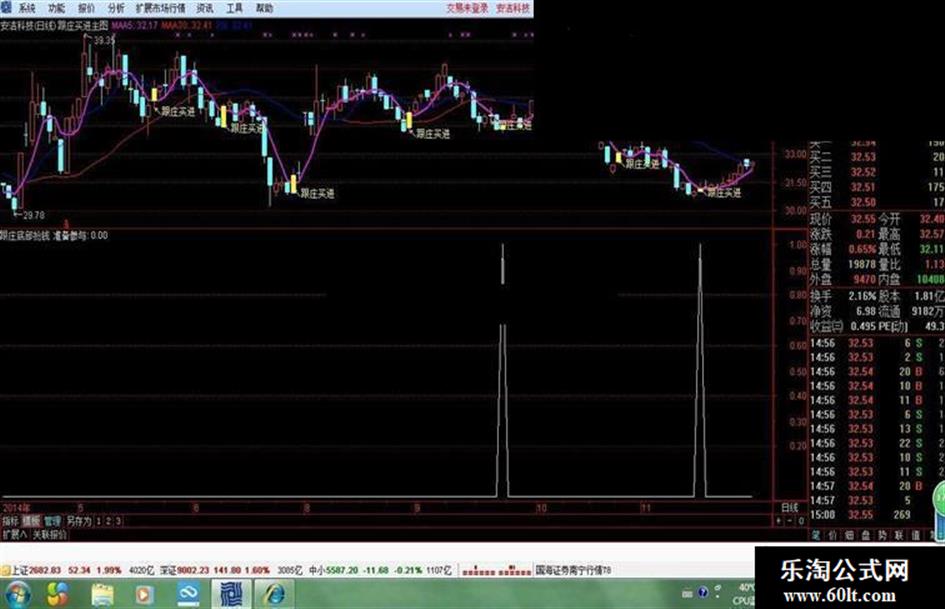Viewport: 945px width, 609px height.
Task: Click the application logo icon beside 系统
Action: point(7,7)
